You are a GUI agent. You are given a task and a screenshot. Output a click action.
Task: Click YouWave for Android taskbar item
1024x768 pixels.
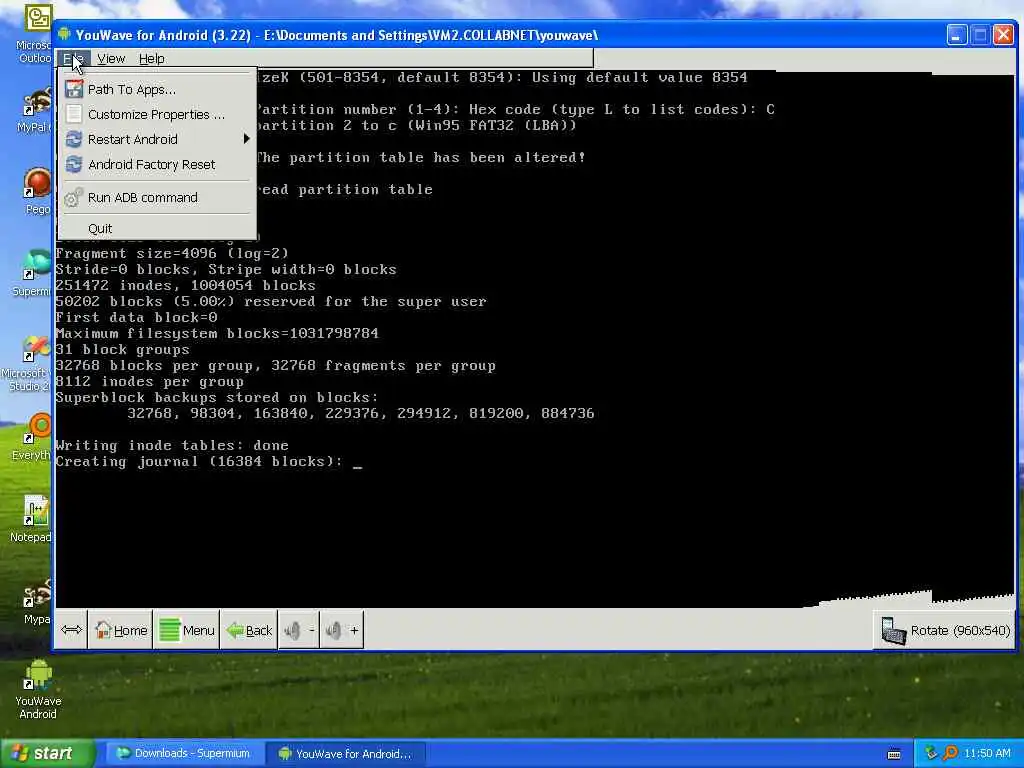(x=346, y=753)
